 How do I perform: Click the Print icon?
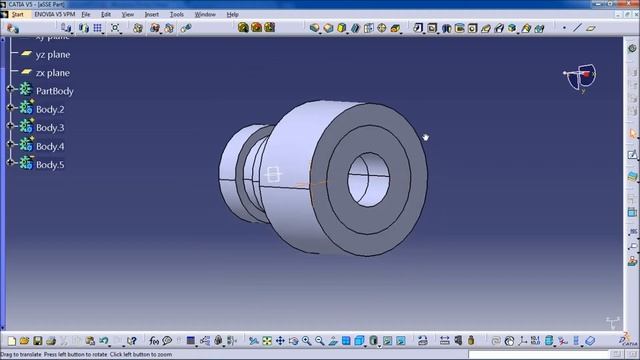[x=51, y=341]
